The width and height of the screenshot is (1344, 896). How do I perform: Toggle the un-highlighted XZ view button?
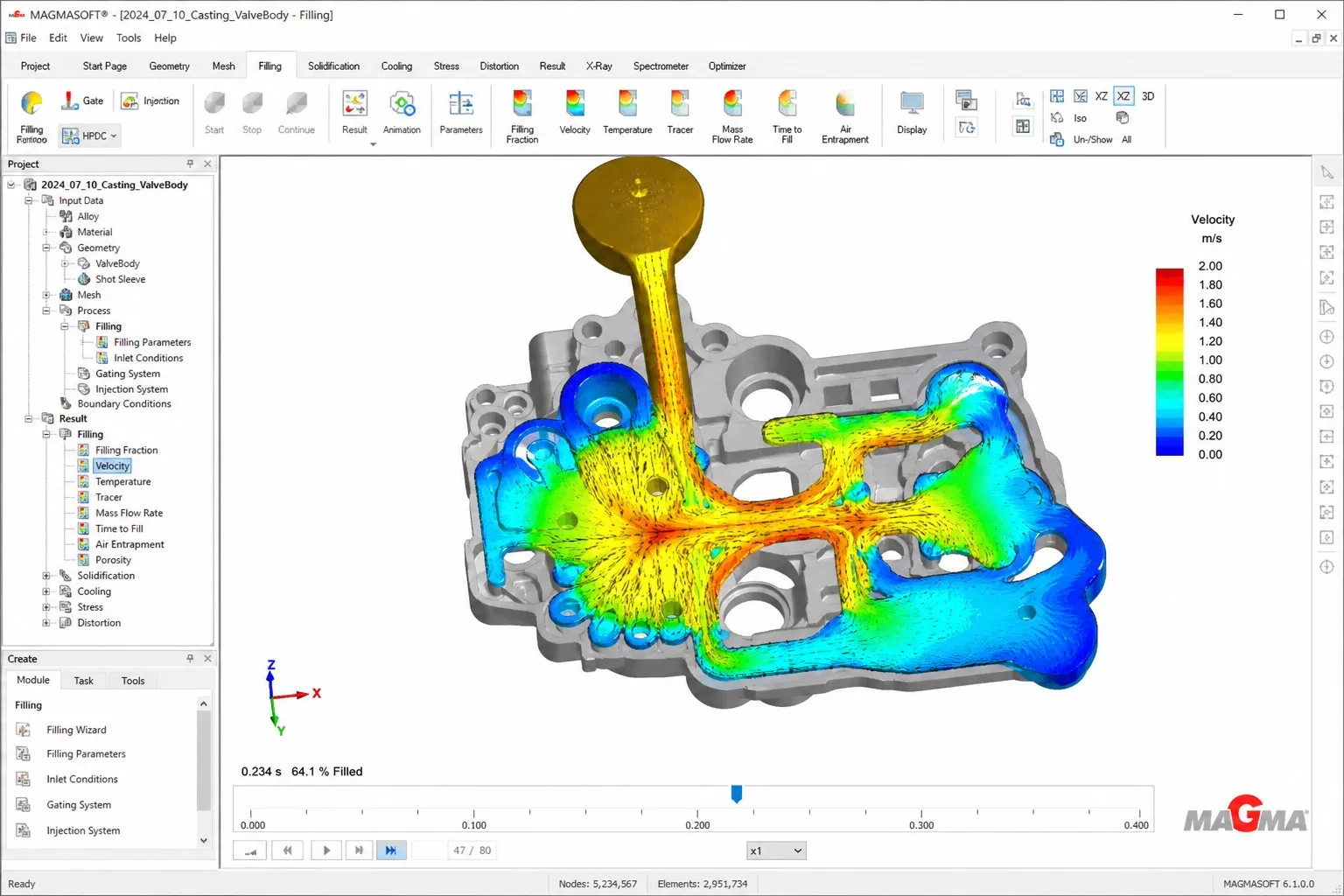[1102, 96]
